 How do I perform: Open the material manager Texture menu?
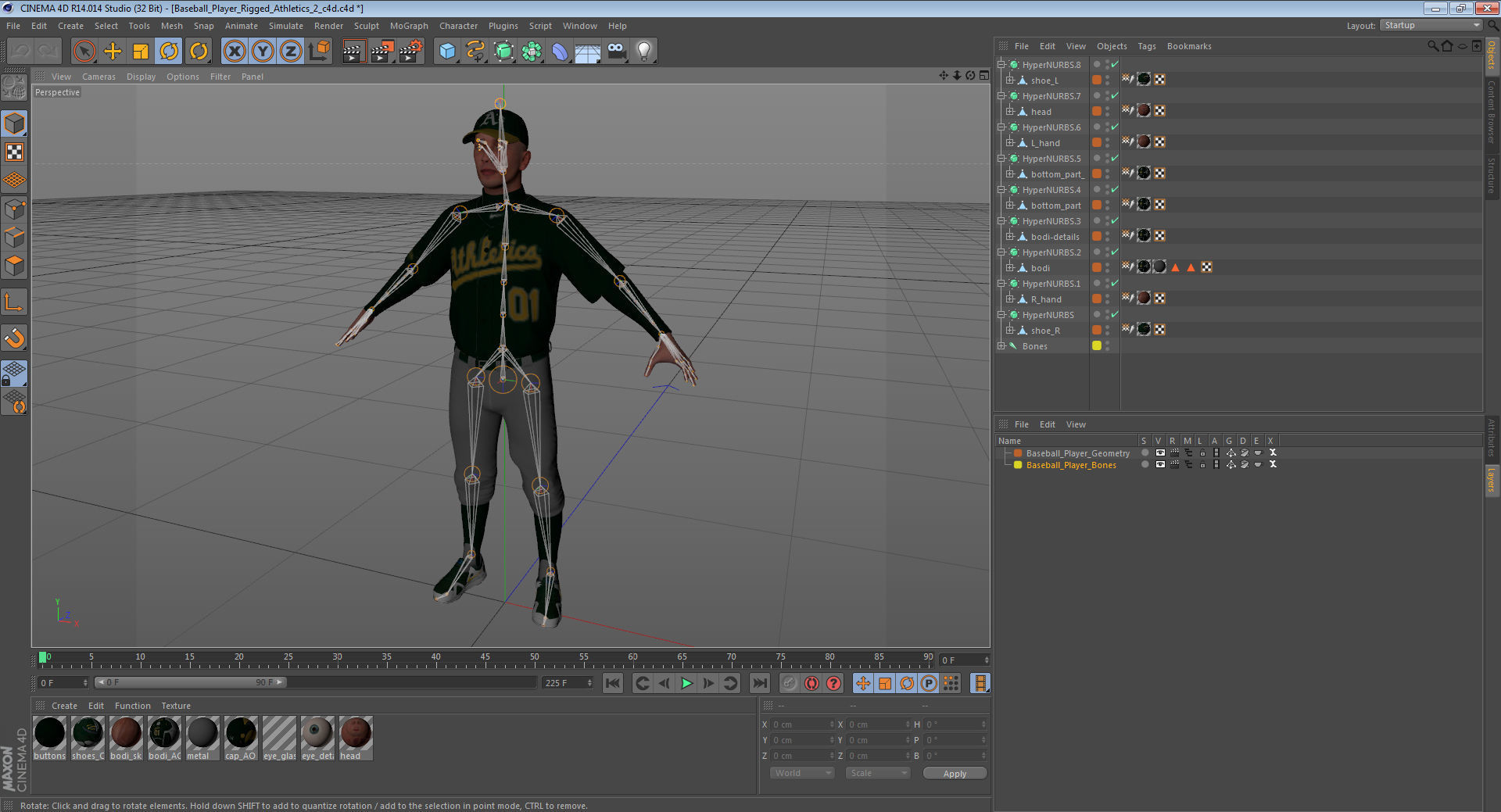click(176, 706)
